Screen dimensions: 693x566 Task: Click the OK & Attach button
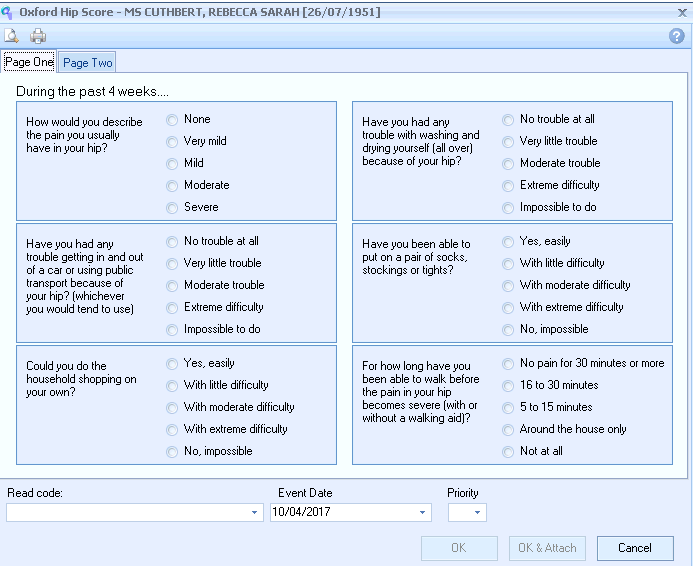(547, 548)
